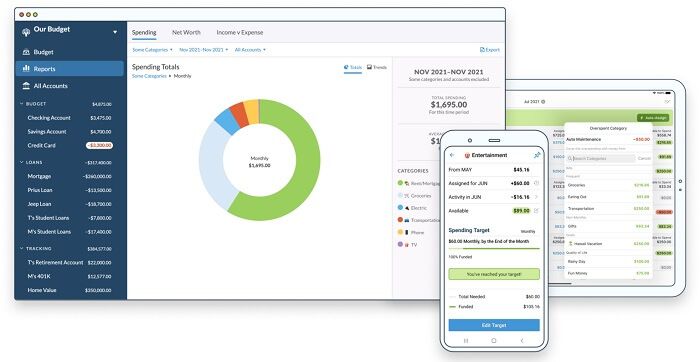Tap the Monthly selector in Spending Target
Image resolution: width=700 pixels, height=362 pixels.
[528, 231]
